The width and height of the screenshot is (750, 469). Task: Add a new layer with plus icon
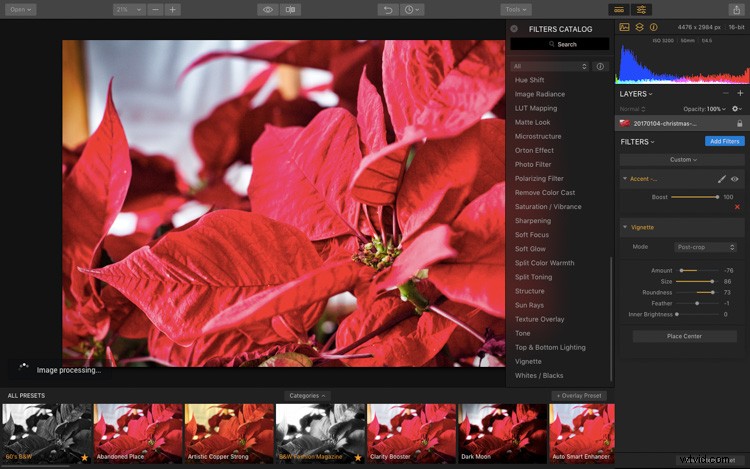pyautogui.click(x=740, y=93)
